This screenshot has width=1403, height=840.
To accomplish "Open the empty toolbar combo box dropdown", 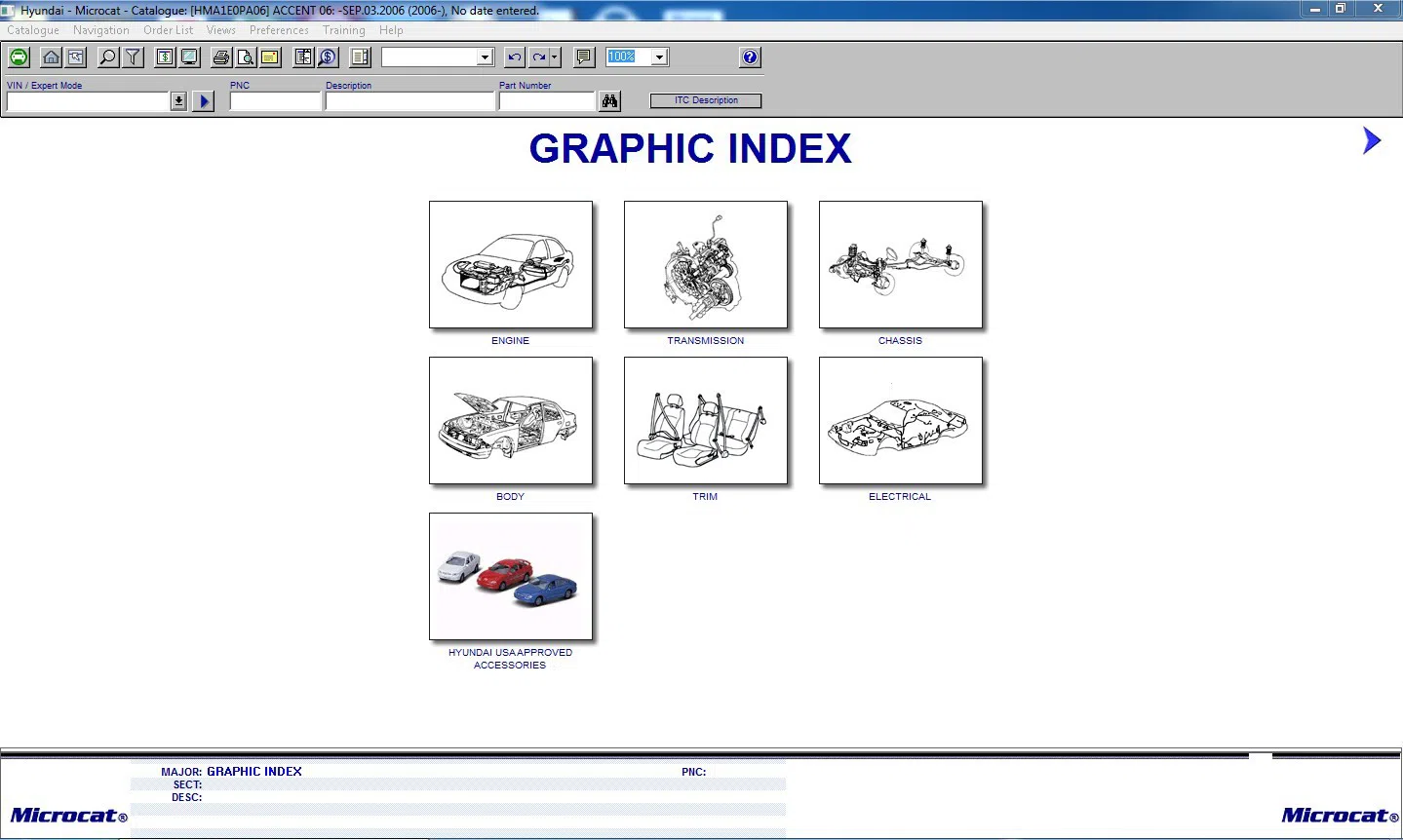I will [x=486, y=57].
